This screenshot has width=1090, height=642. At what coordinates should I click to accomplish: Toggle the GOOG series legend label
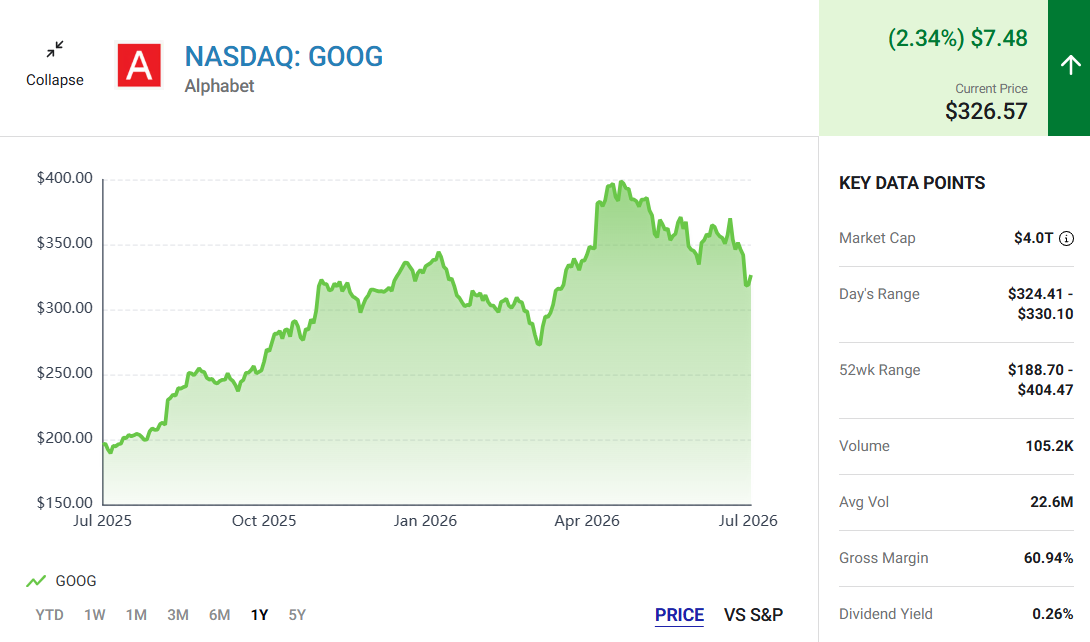click(x=76, y=581)
